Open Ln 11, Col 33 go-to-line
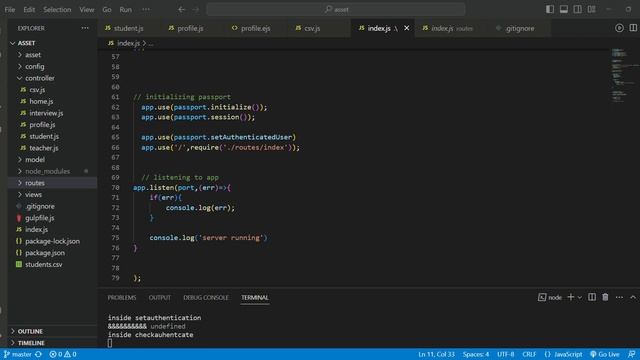Viewport: 640px width, 360px height. 436,354
